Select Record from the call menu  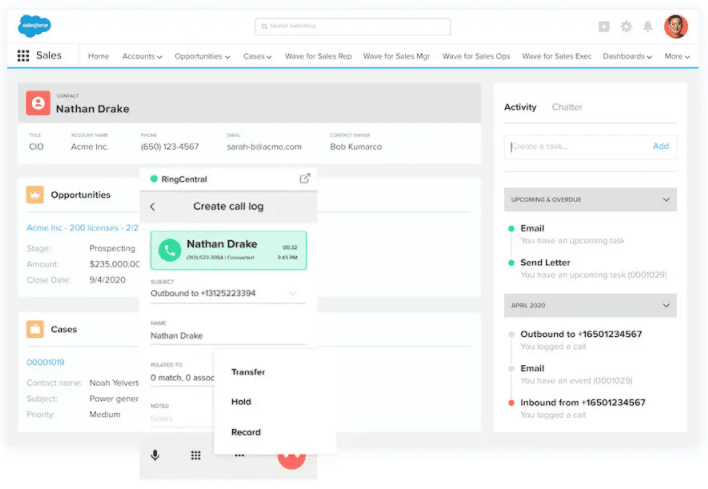(x=246, y=432)
